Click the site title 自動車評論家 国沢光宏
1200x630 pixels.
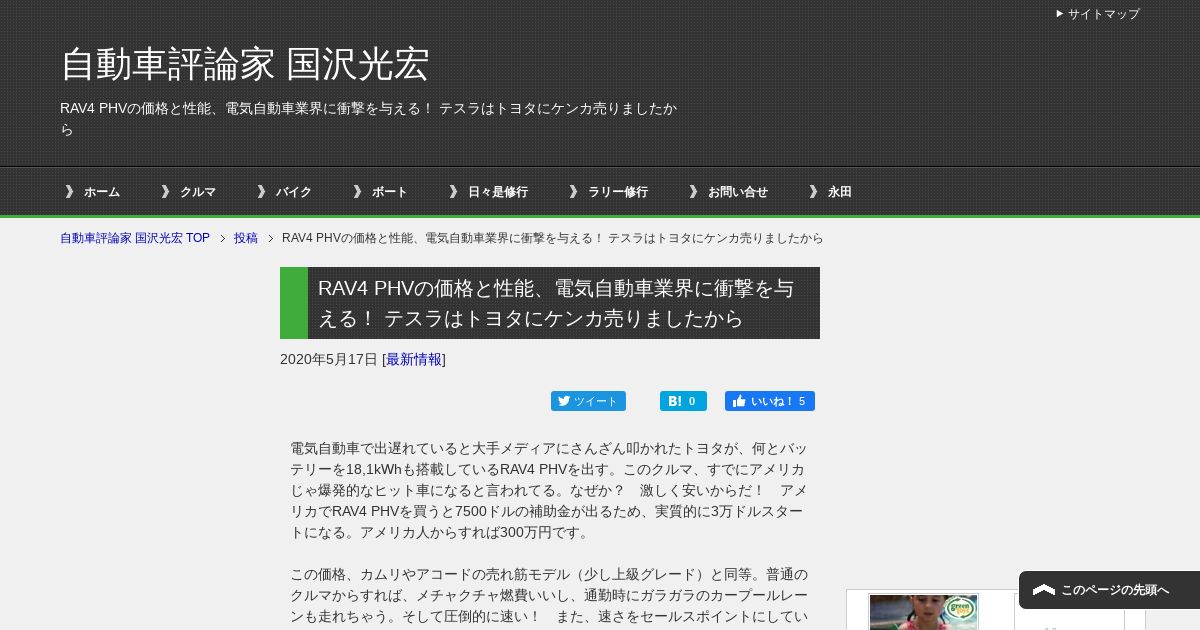[x=245, y=64]
